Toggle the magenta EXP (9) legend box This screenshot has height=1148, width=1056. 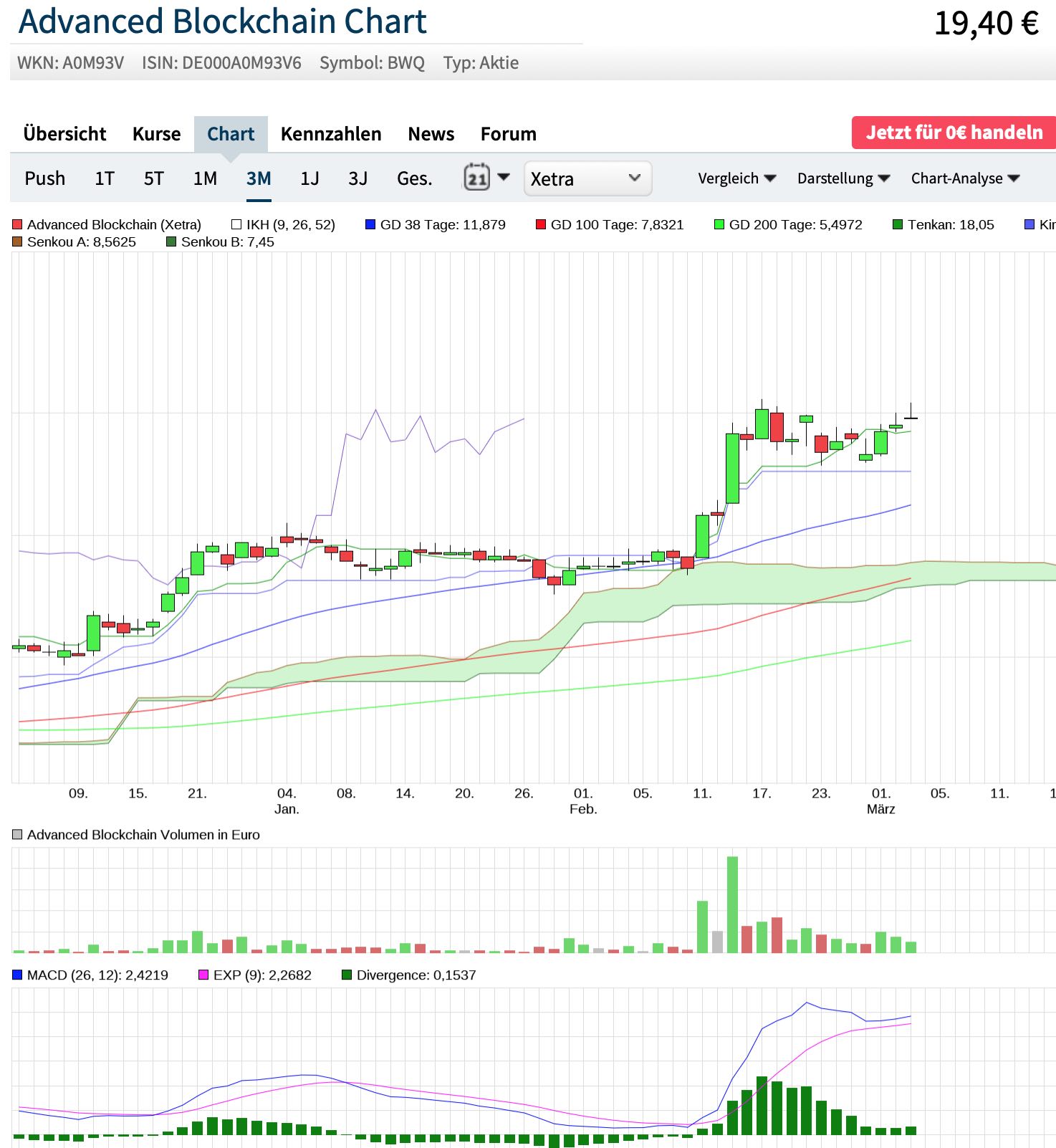click(x=203, y=975)
